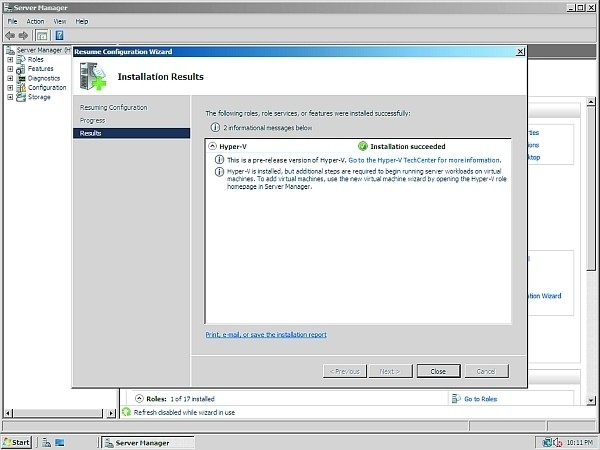This screenshot has height=450, width=600.
Task: Click the disabled Cancel button
Action: tap(486, 371)
